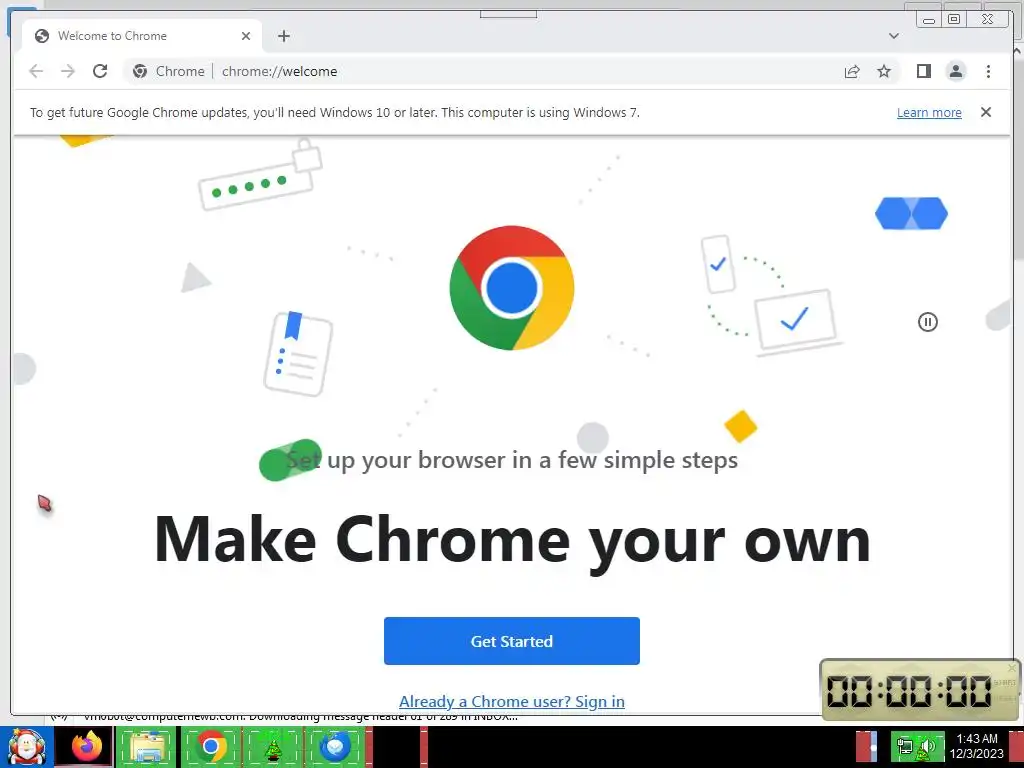1024x768 pixels.
Task: Select the Welcome to Chrome tab
Action: tap(142, 36)
